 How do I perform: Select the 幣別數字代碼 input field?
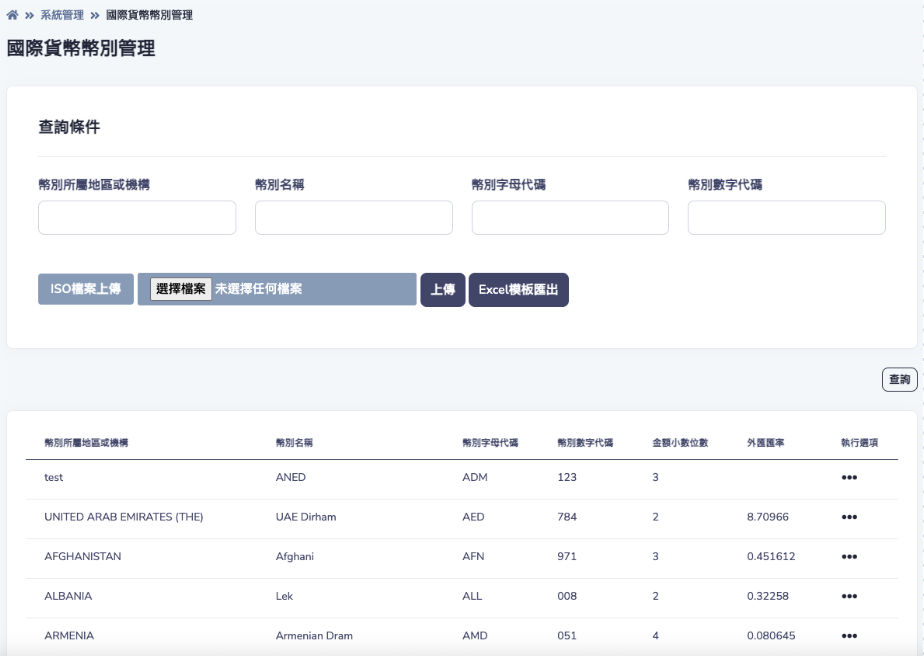coord(786,218)
